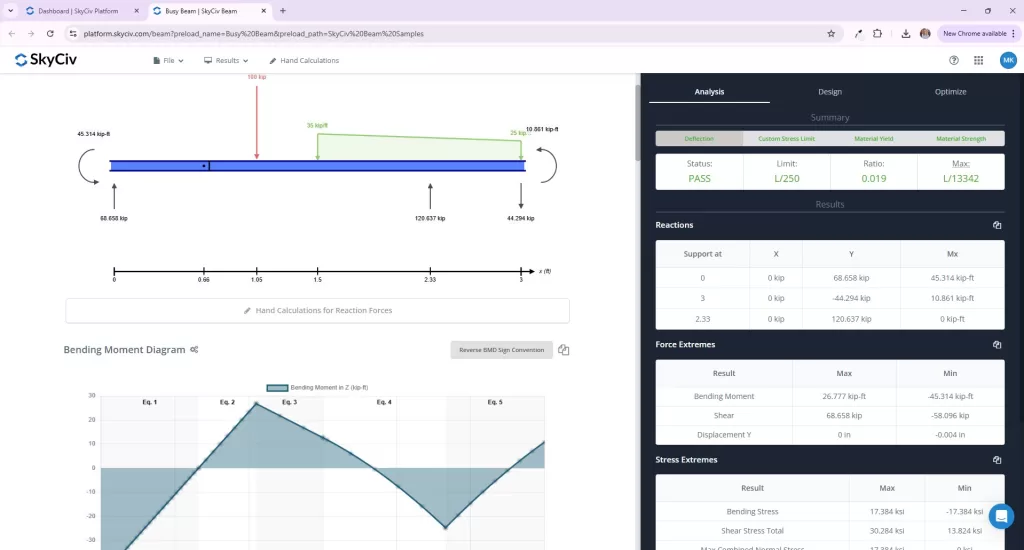The image size is (1024, 550).
Task: Copy the Force Extremes table
Action: pos(997,344)
